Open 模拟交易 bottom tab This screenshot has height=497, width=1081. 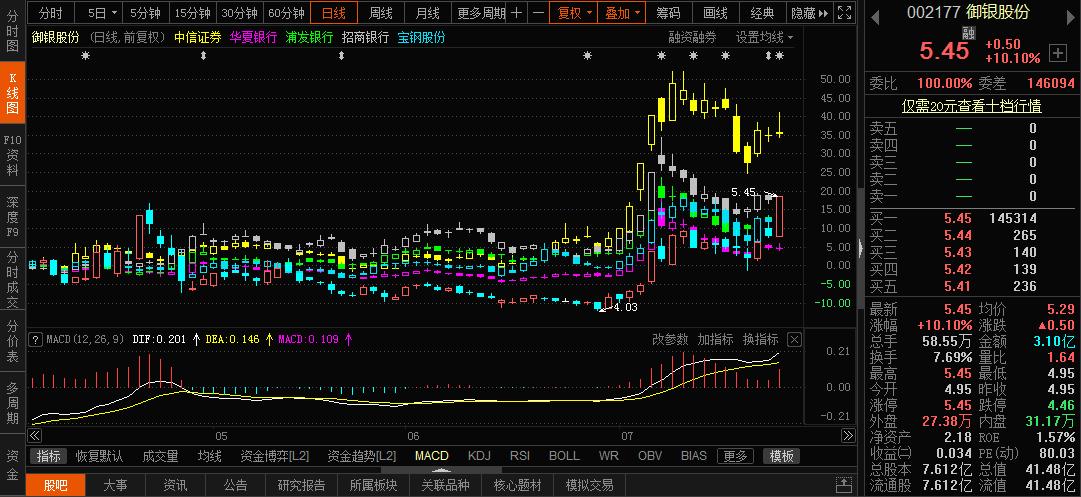589,485
